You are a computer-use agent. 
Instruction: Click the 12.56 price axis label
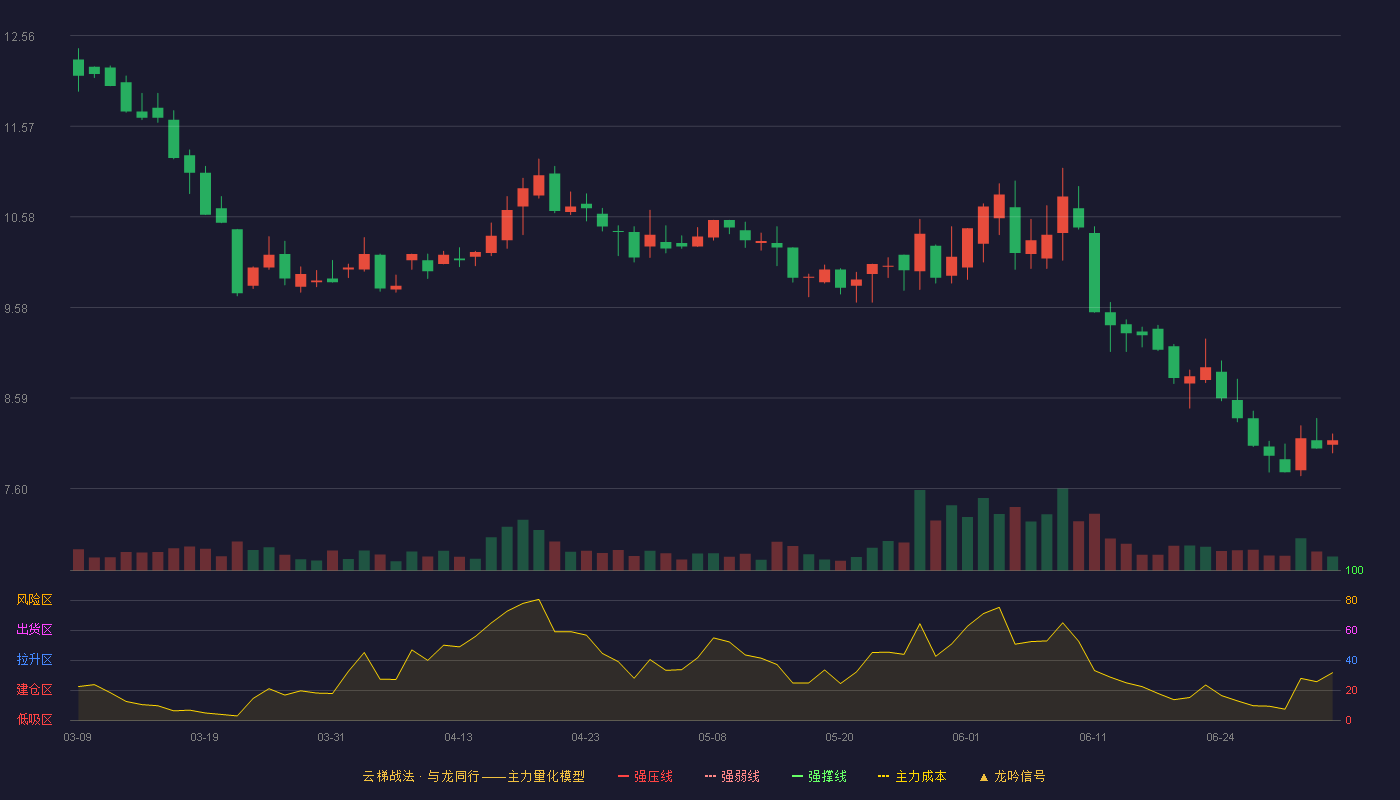(19, 37)
